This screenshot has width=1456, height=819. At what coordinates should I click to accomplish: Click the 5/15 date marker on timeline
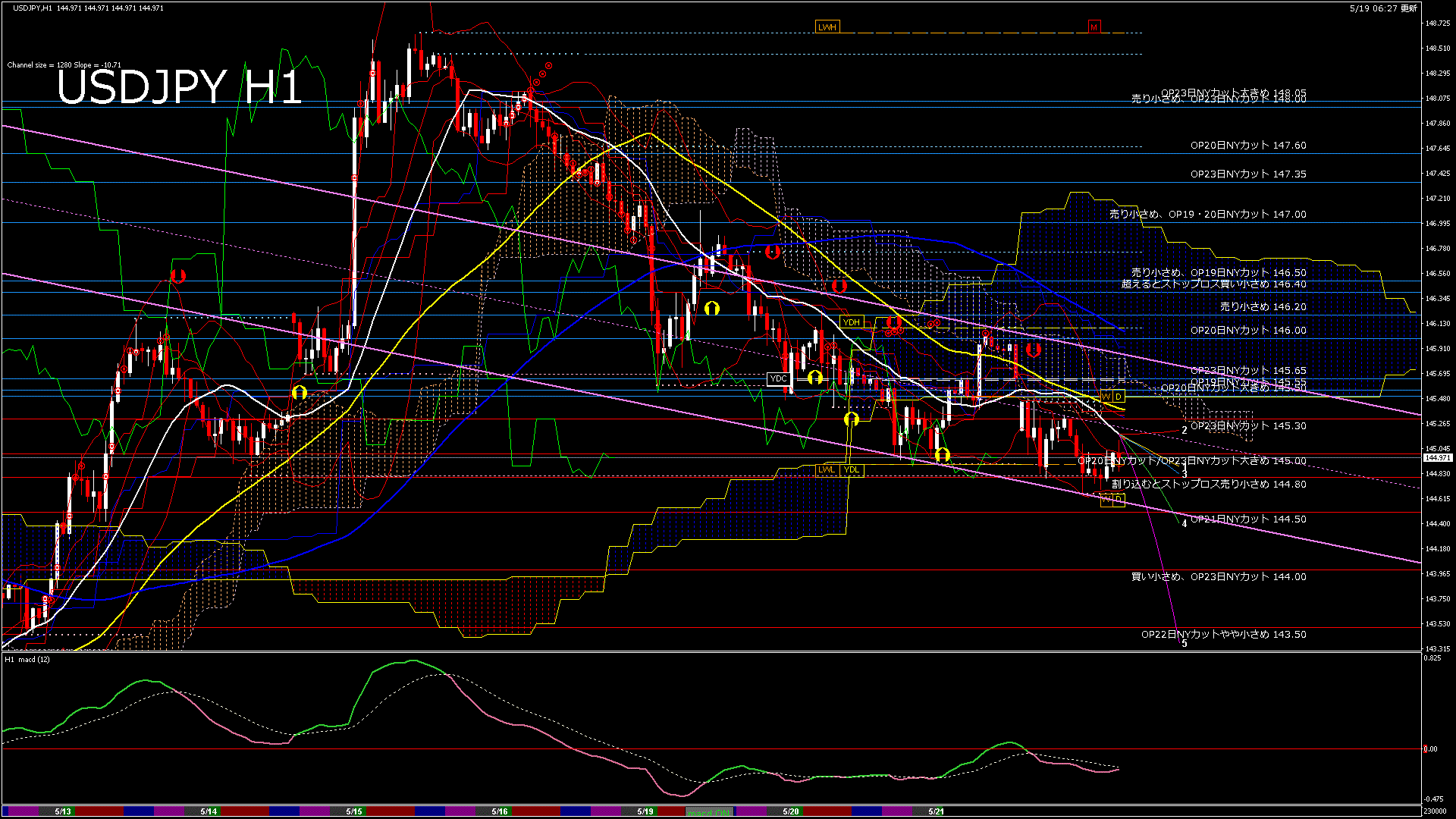[x=354, y=811]
